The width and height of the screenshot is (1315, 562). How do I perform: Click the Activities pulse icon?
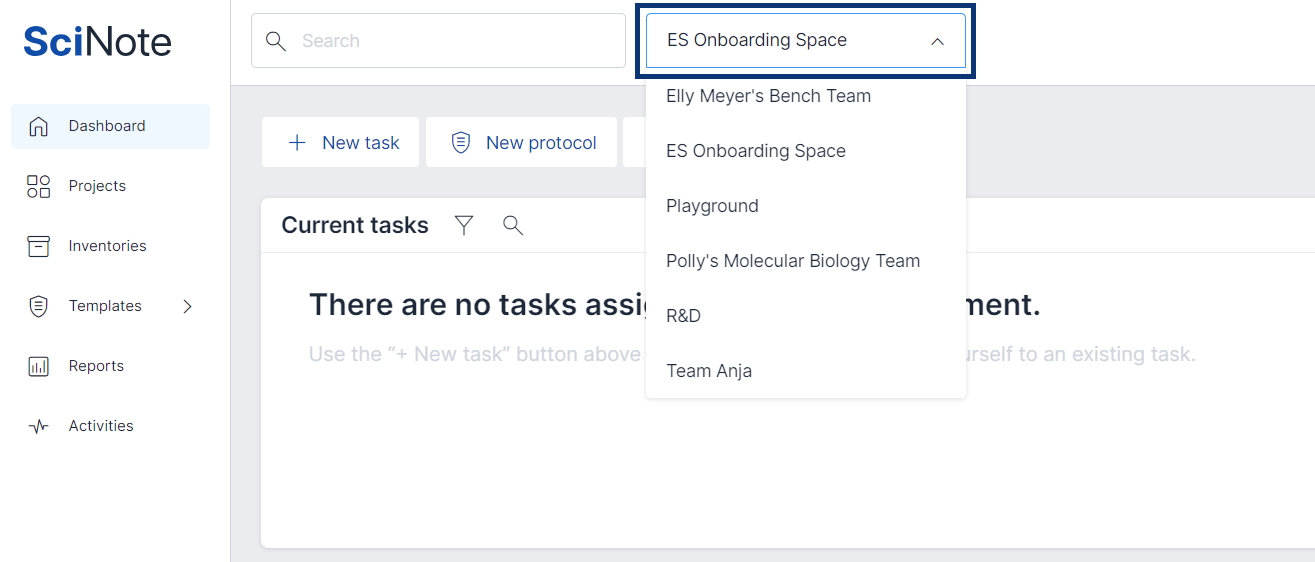point(39,426)
